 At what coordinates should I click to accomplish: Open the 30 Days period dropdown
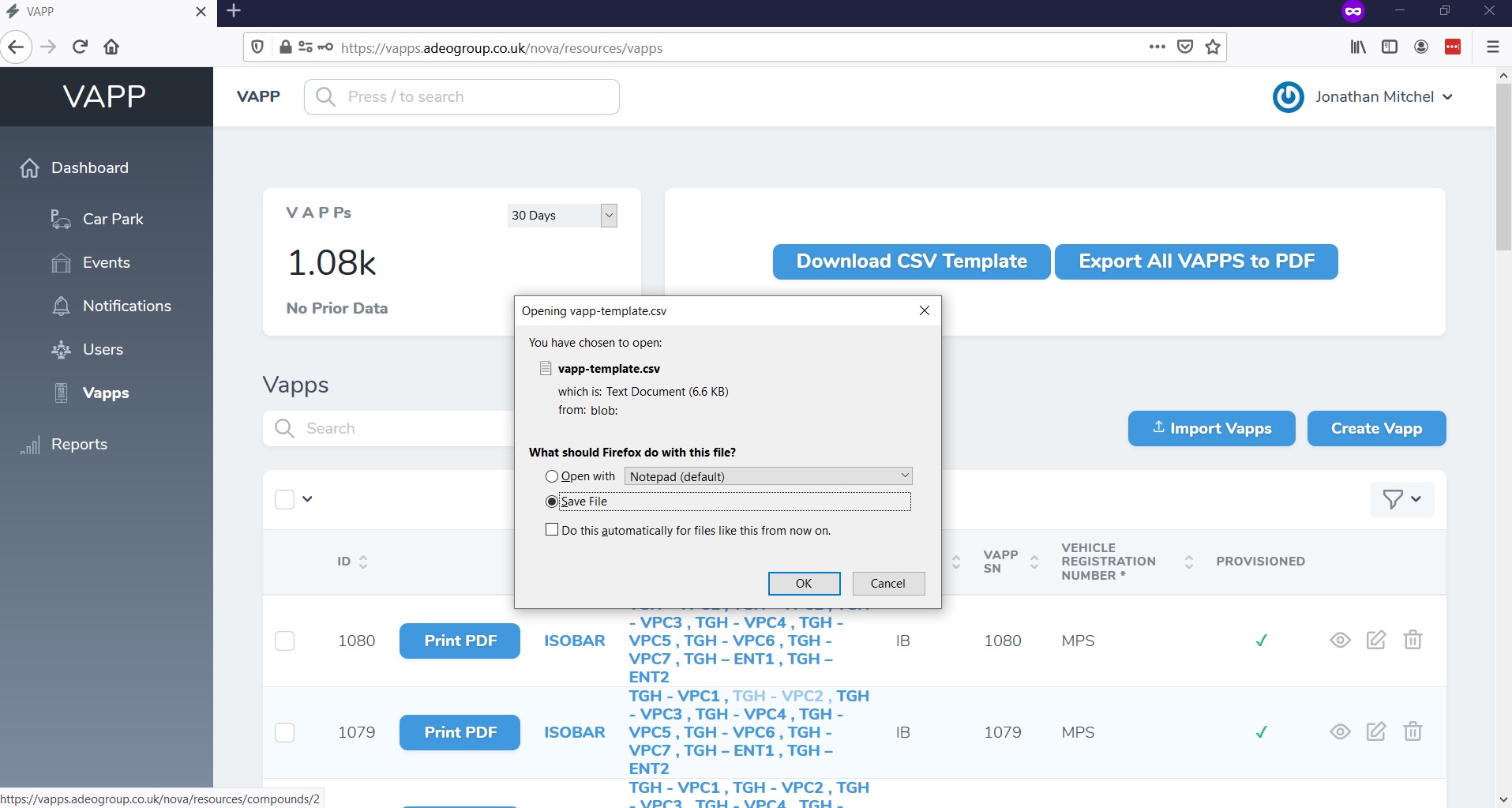coord(562,216)
